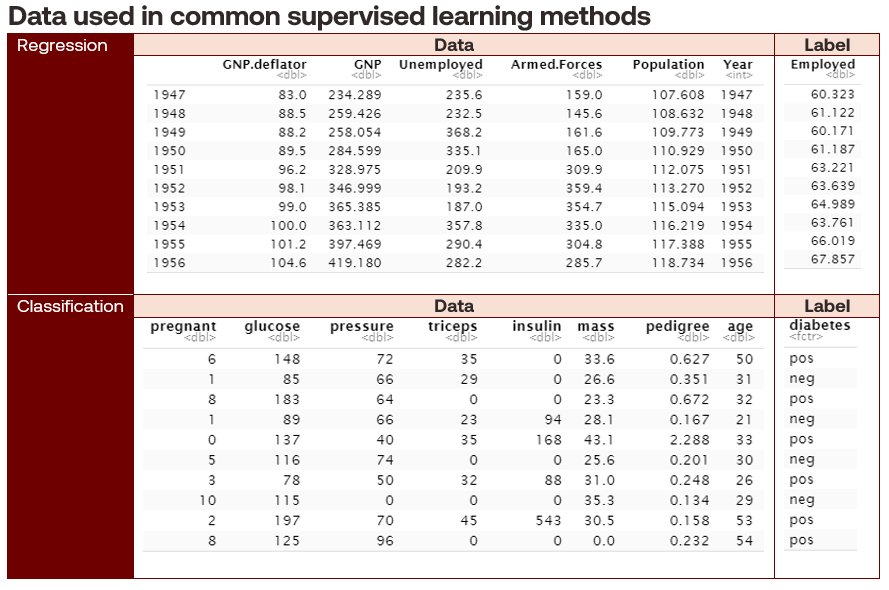Click the Label header in Classification section

pos(827,306)
